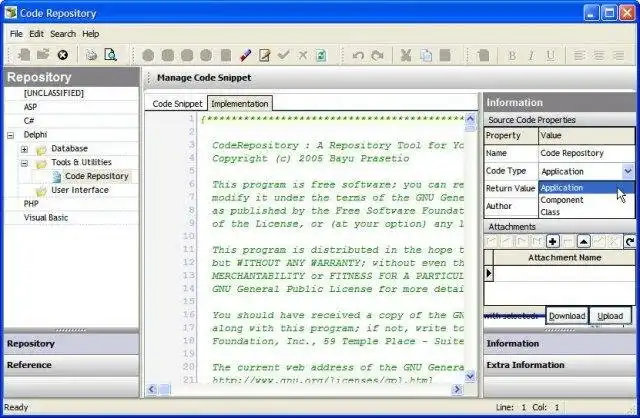640x418 pixels.
Task: Click the Code Repository document icon in tree
Action: (x=57, y=176)
